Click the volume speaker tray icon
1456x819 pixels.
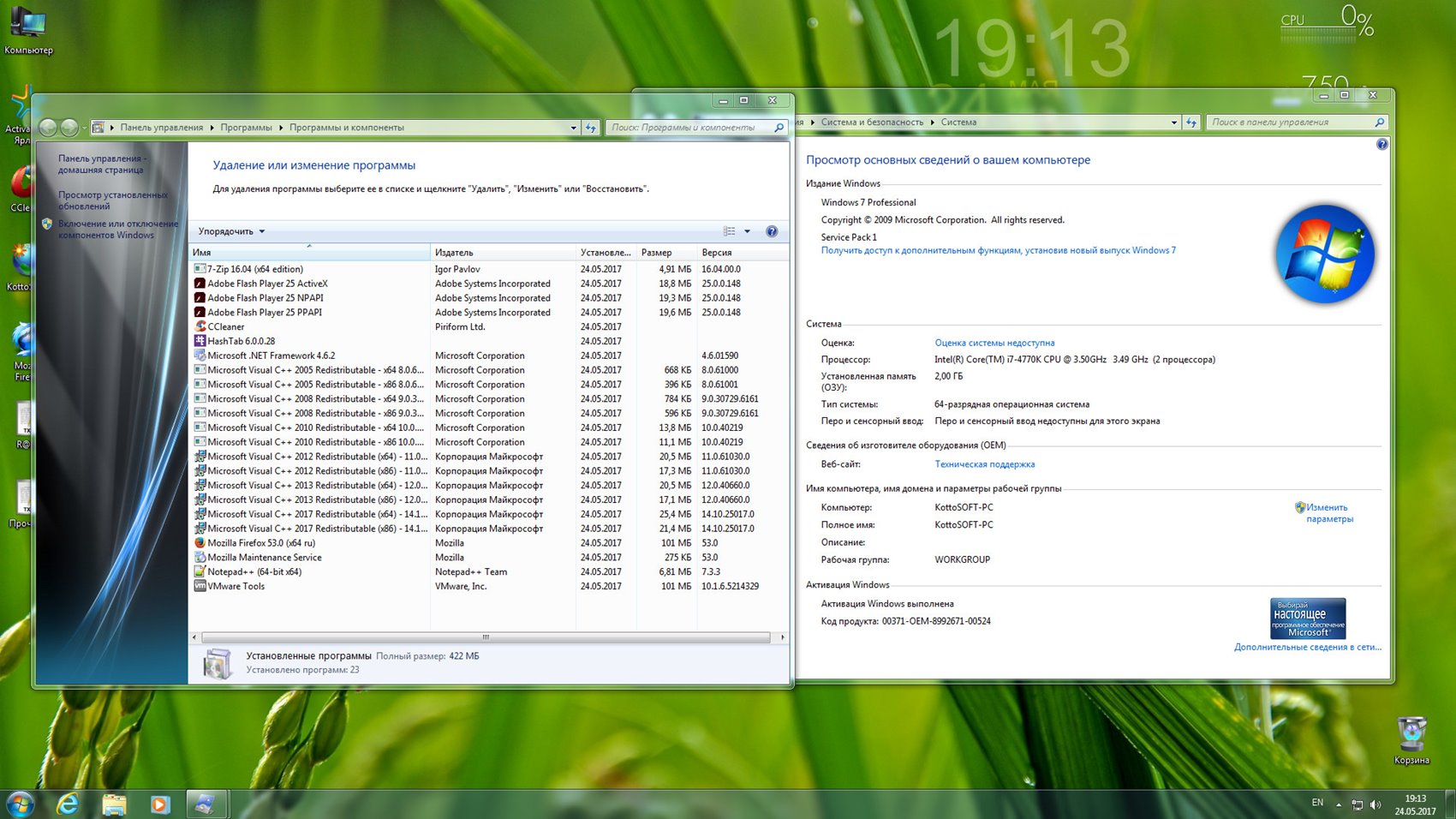click(x=1375, y=804)
